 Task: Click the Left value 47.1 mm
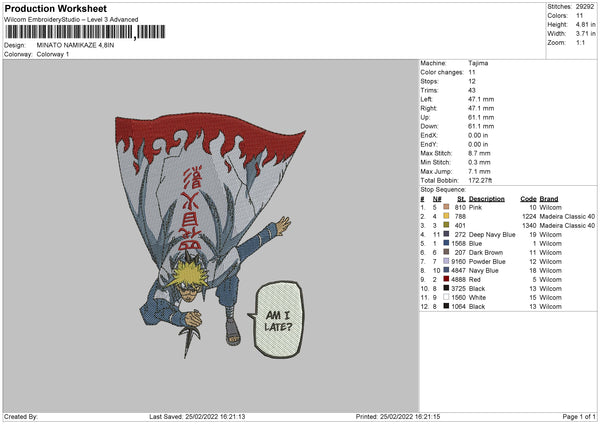click(x=481, y=99)
